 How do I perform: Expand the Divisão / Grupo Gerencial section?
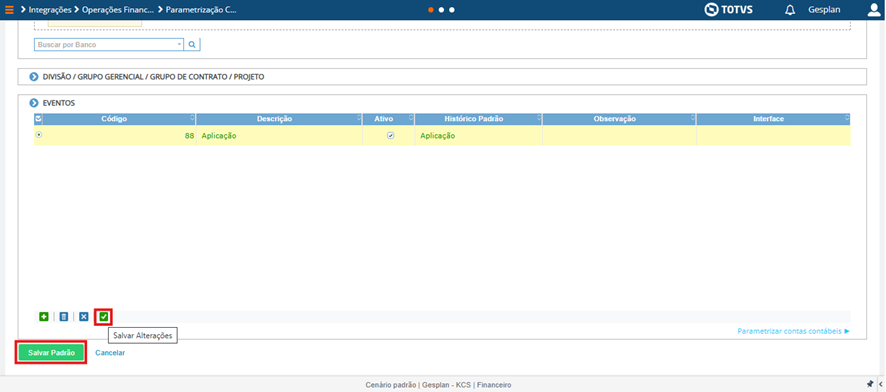click(x=34, y=77)
